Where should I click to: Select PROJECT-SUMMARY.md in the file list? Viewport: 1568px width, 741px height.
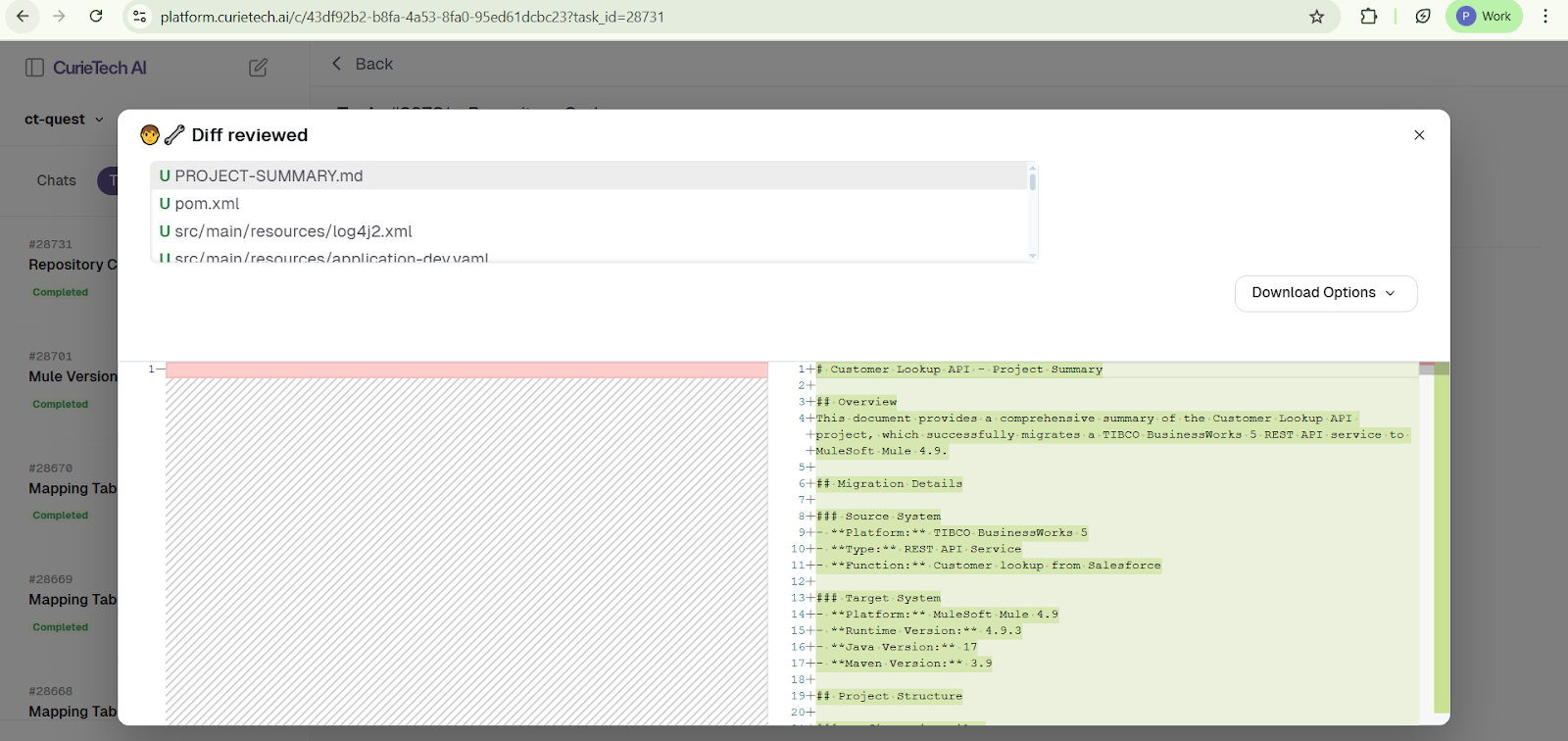[588, 175]
